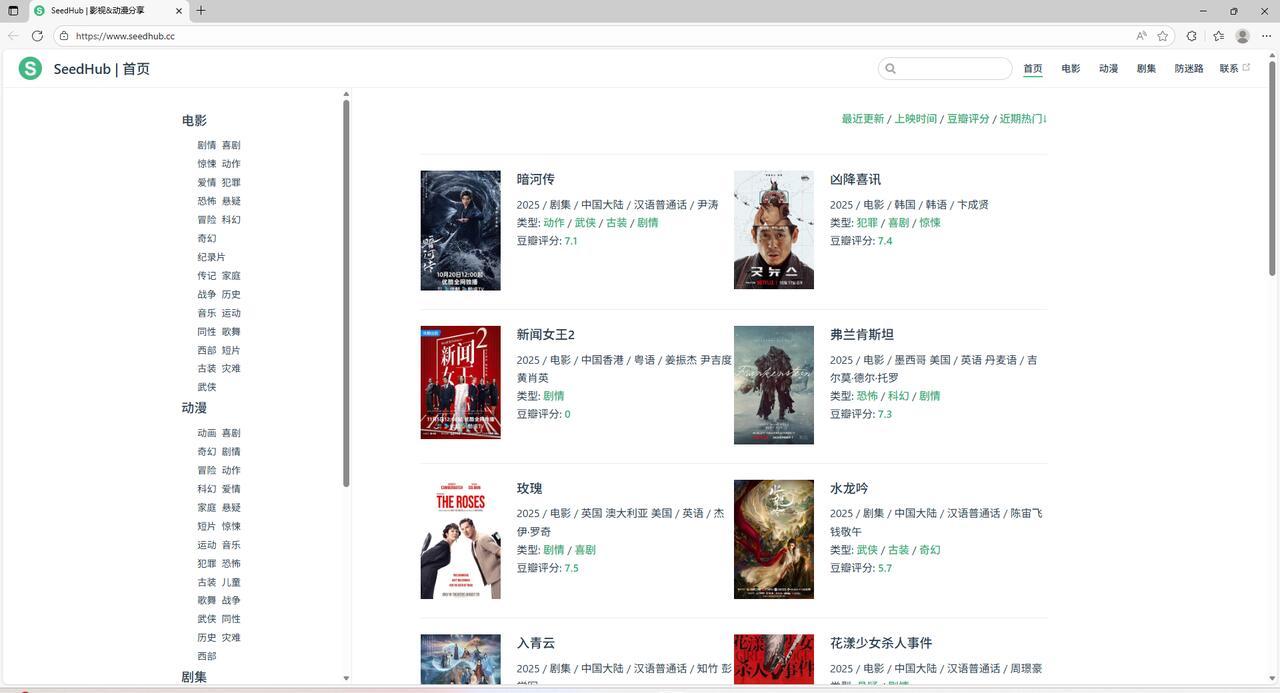This screenshot has width=1280, height=693.
Task: Open a new tab with plus button
Action: [x=201, y=11]
